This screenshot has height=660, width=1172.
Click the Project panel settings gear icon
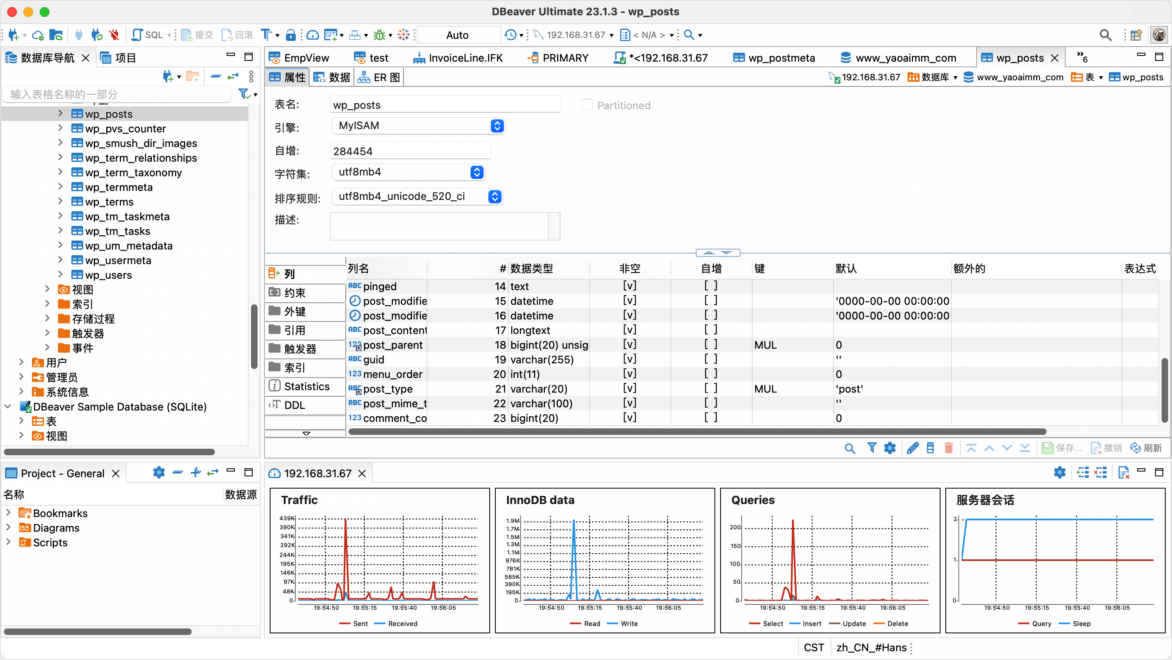(x=158, y=472)
